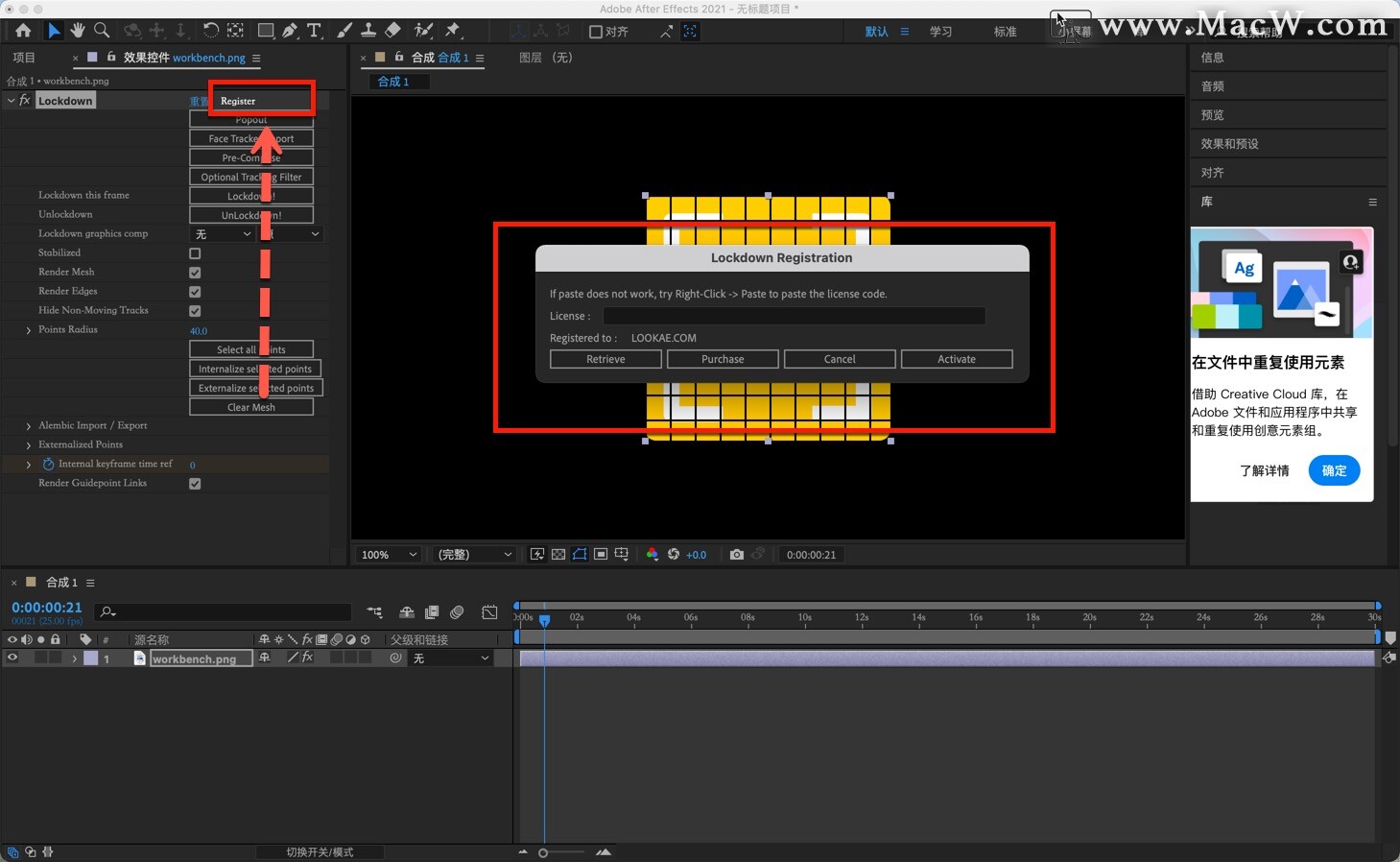Select the Hand tool
The width and height of the screenshot is (1400, 862).
point(78,31)
